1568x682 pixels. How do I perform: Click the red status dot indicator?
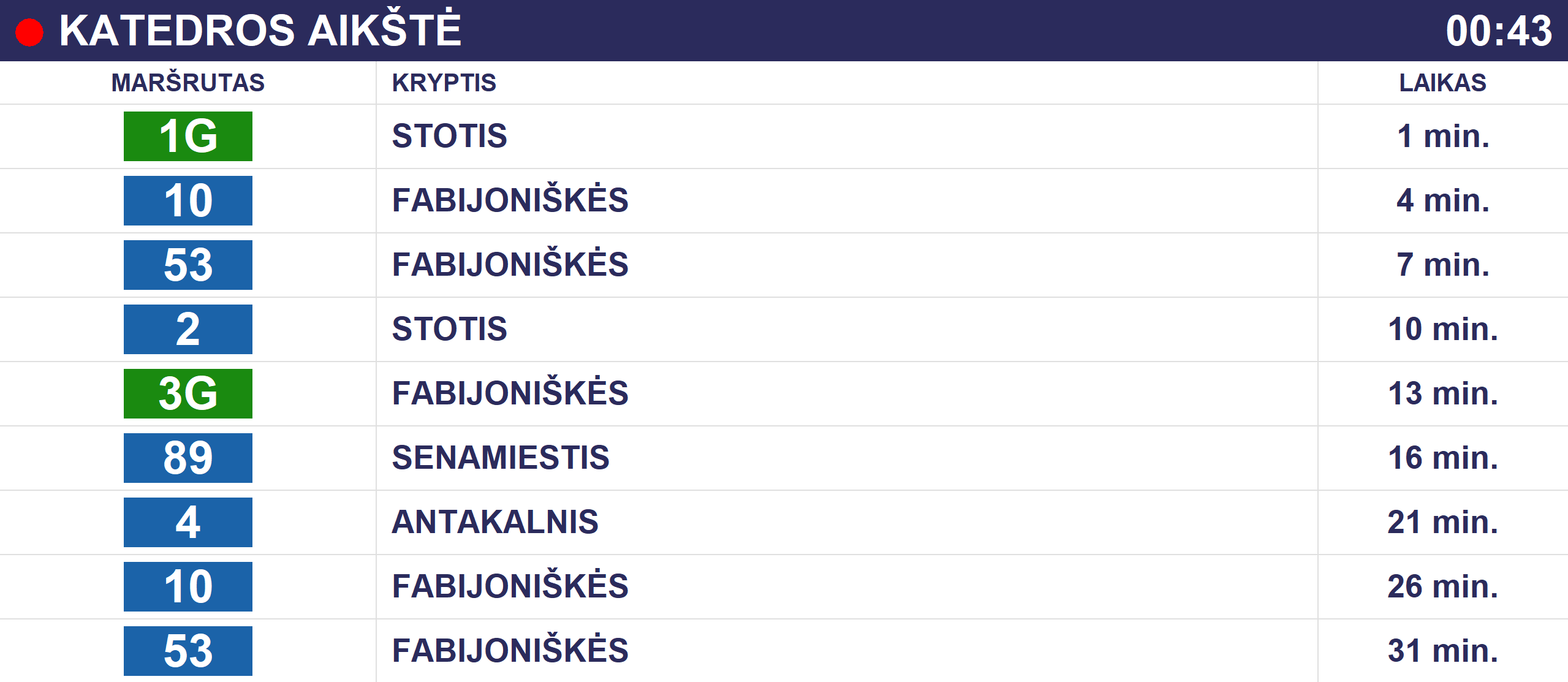[29, 32]
